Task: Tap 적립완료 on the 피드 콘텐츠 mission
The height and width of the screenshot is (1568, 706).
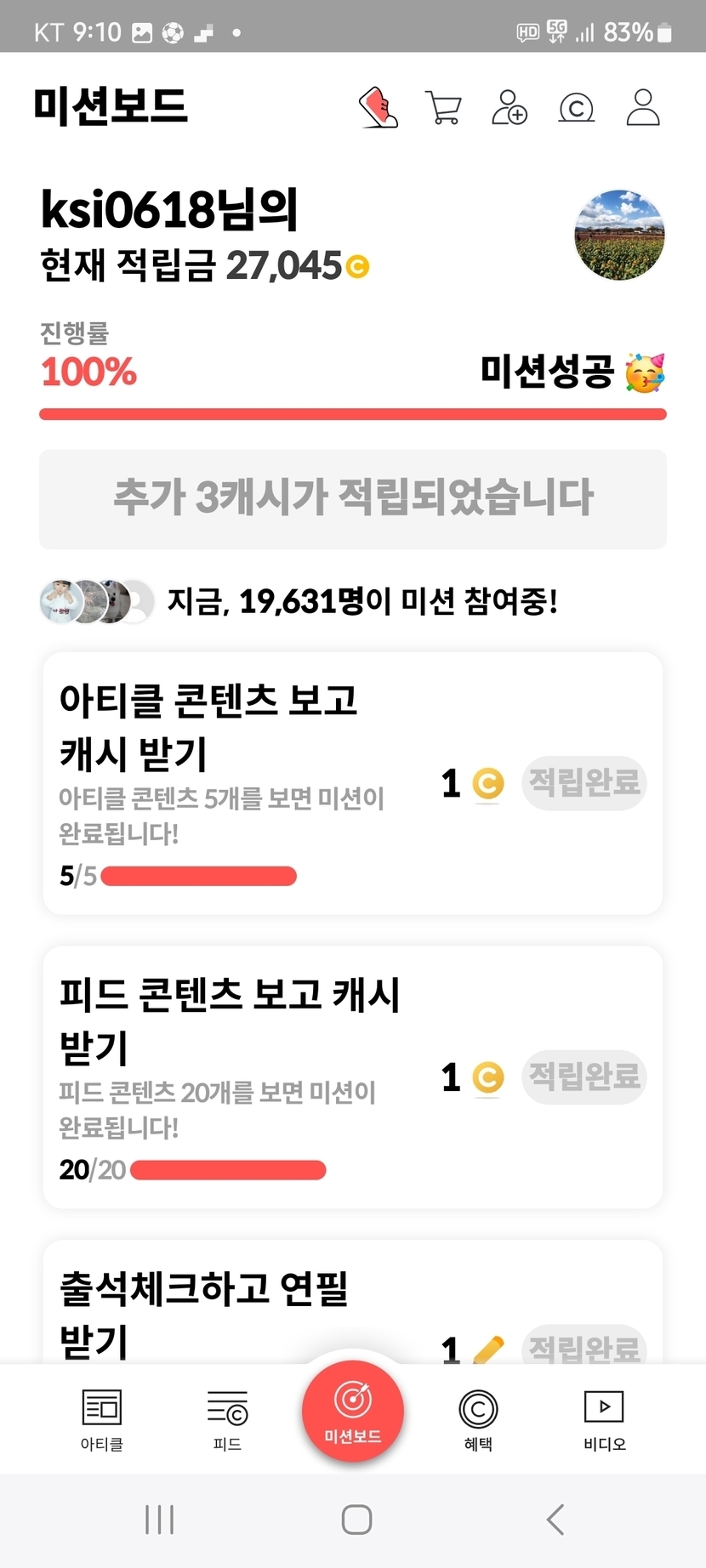Action: (x=584, y=1077)
